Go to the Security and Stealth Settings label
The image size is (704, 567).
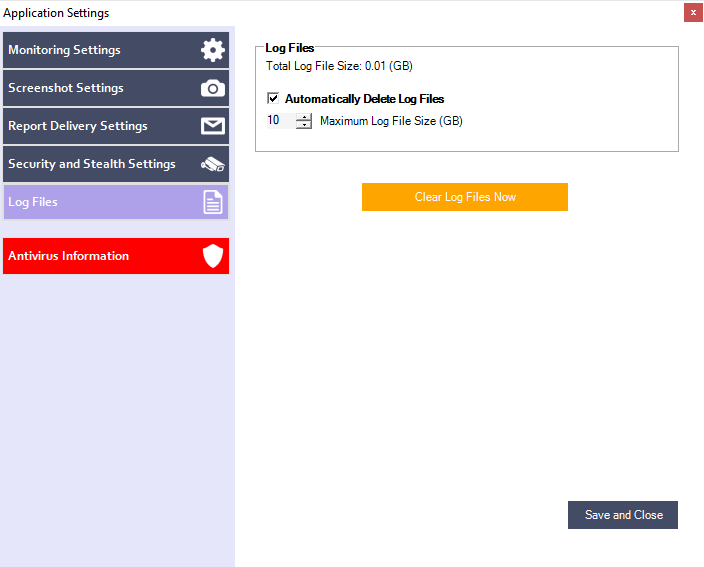tap(92, 164)
